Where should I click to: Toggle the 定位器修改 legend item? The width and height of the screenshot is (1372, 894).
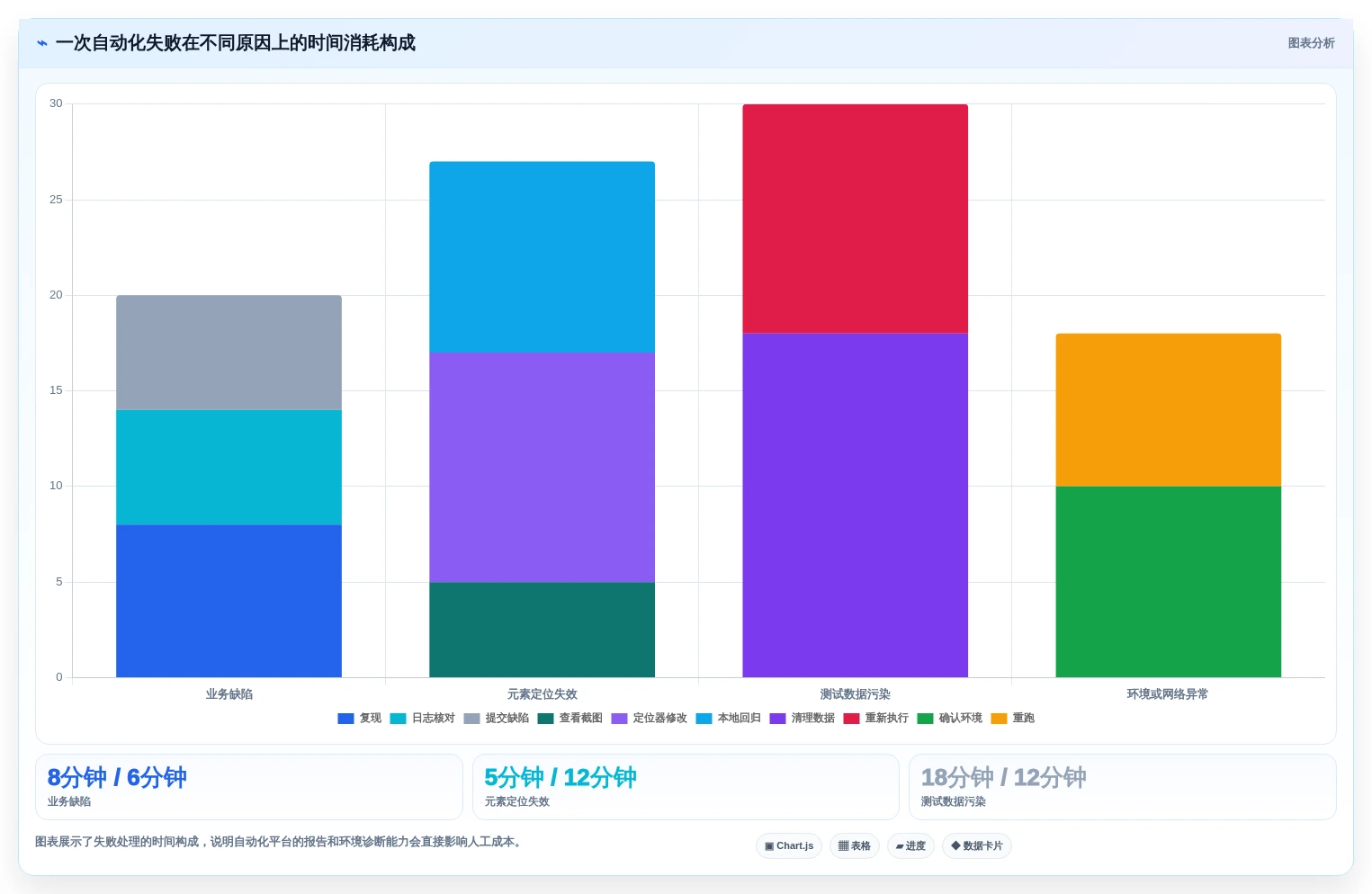click(649, 719)
